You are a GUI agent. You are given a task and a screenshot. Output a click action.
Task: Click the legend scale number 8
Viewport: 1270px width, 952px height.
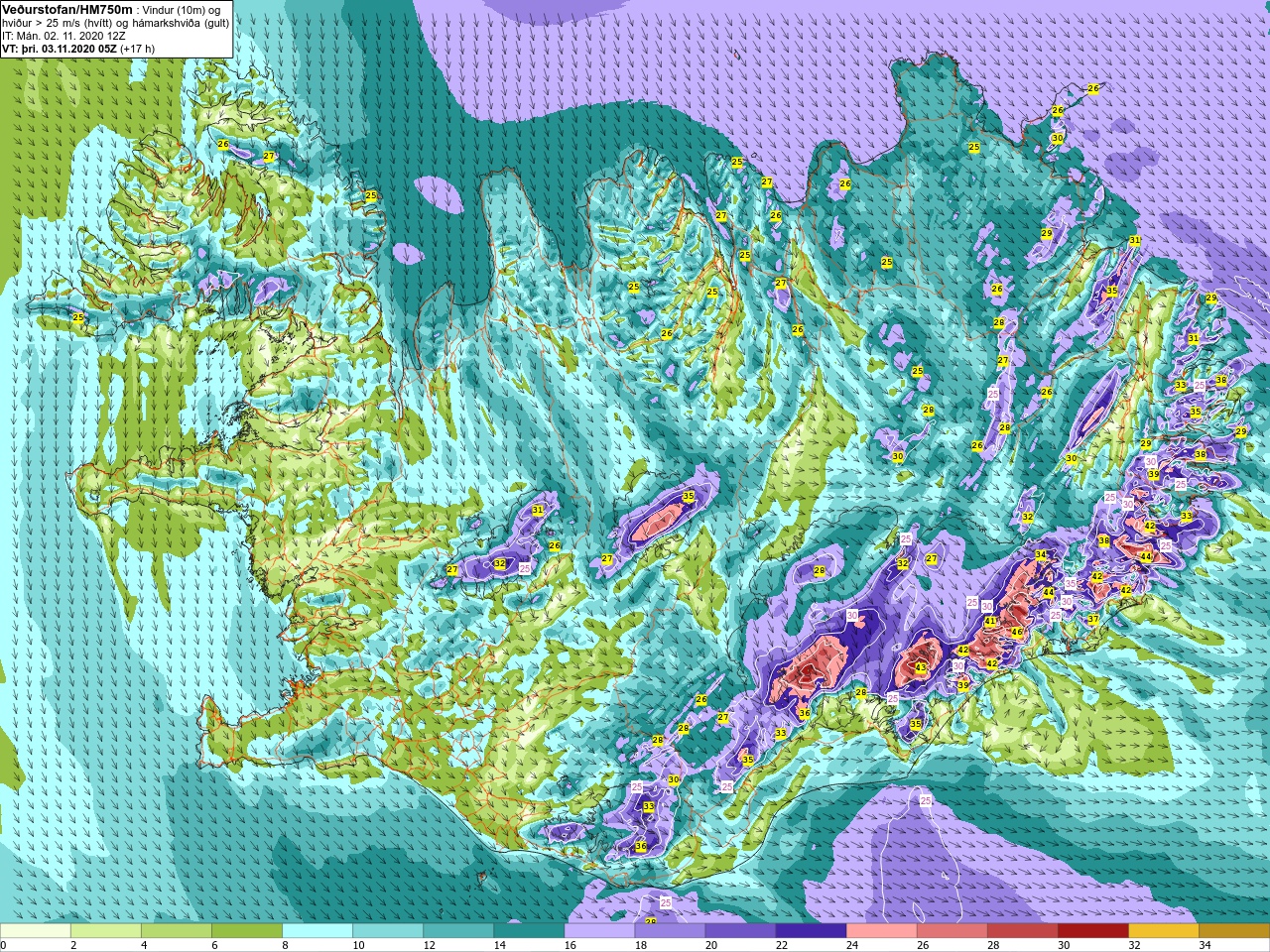point(286,945)
